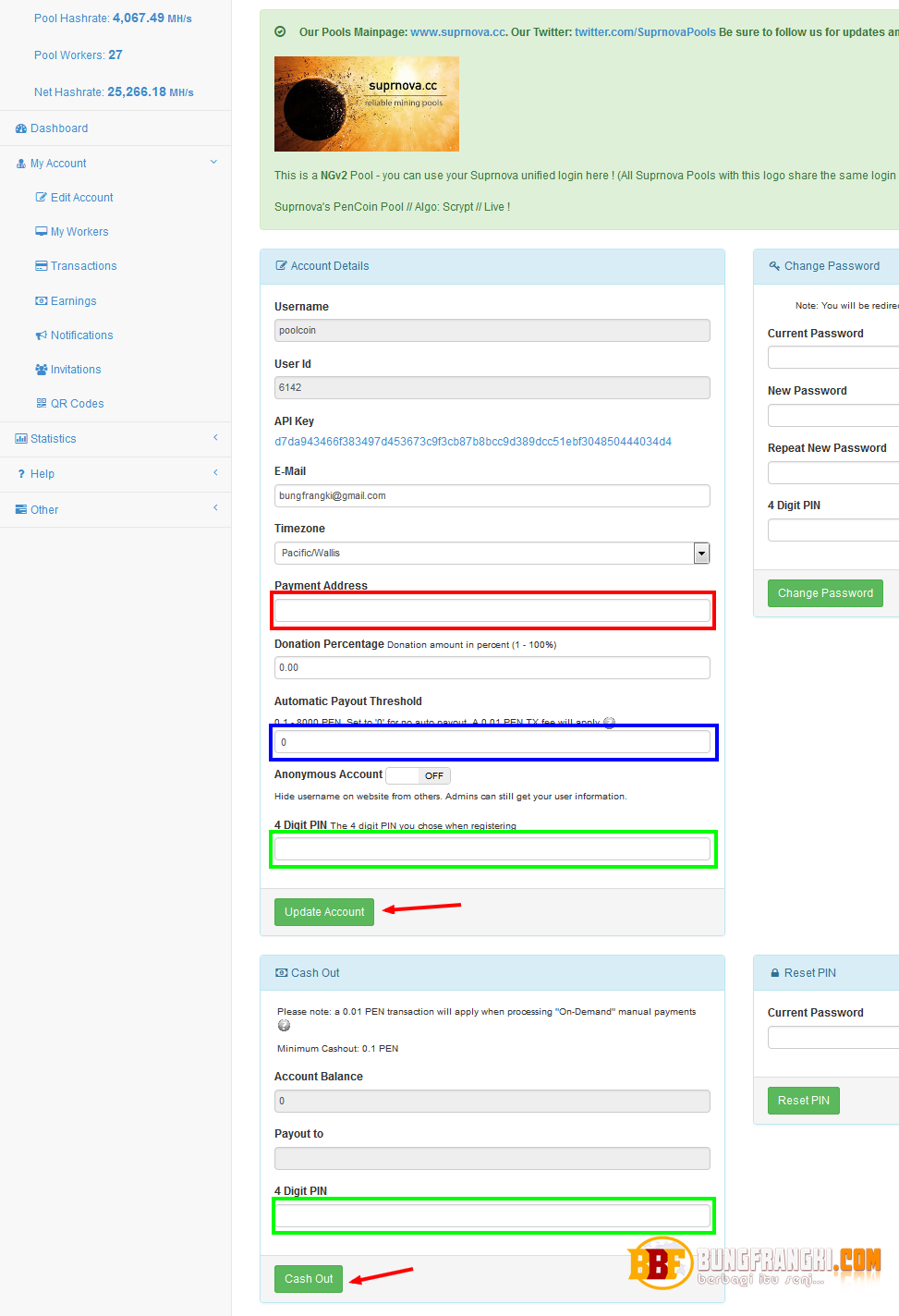The width and height of the screenshot is (899, 1316).
Task: Open the QR Codes page
Action: point(78,404)
